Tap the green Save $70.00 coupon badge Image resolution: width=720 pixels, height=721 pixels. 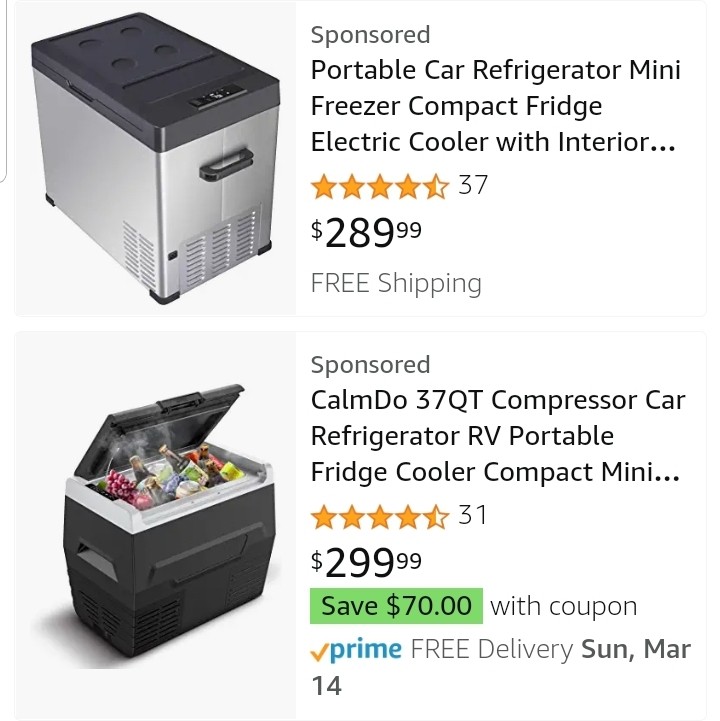[x=396, y=606]
